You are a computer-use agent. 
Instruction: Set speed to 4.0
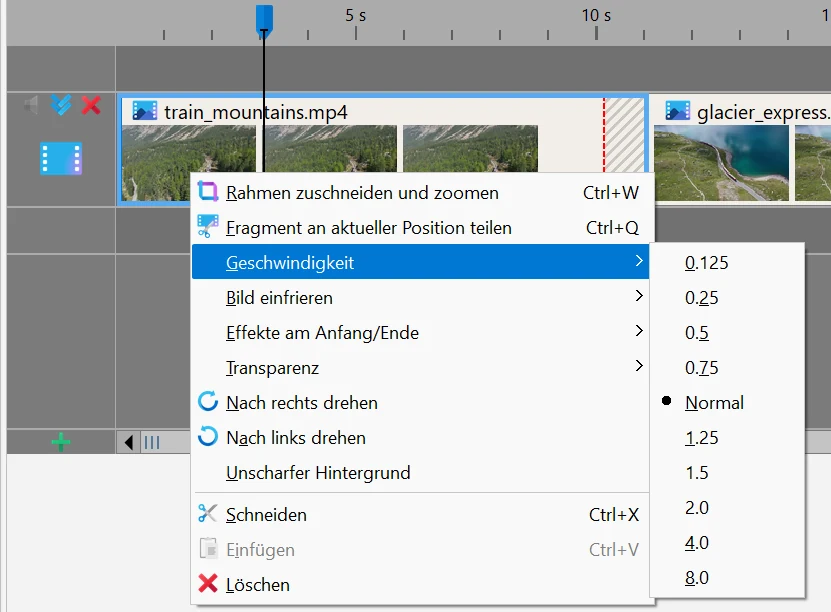click(x=727, y=543)
